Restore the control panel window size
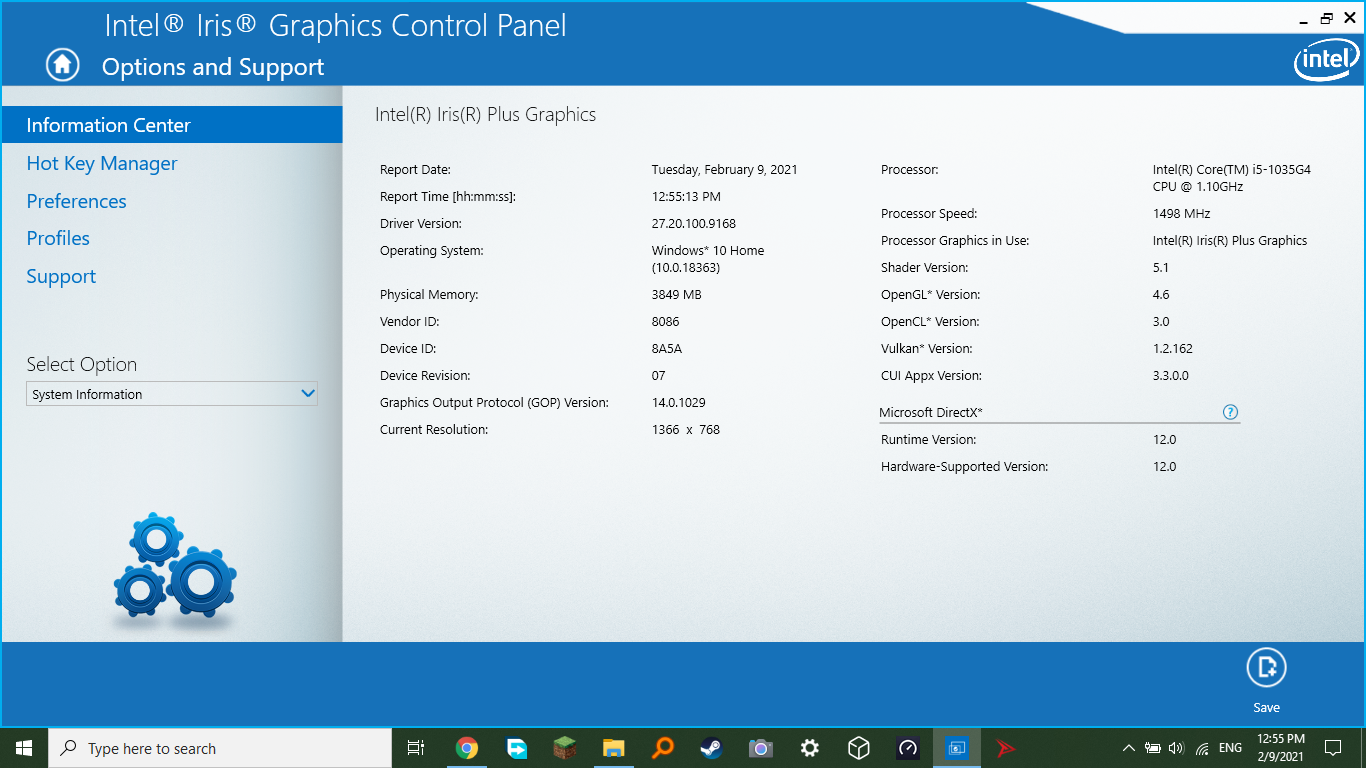Image resolution: width=1366 pixels, height=768 pixels. pyautogui.click(x=1327, y=18)
